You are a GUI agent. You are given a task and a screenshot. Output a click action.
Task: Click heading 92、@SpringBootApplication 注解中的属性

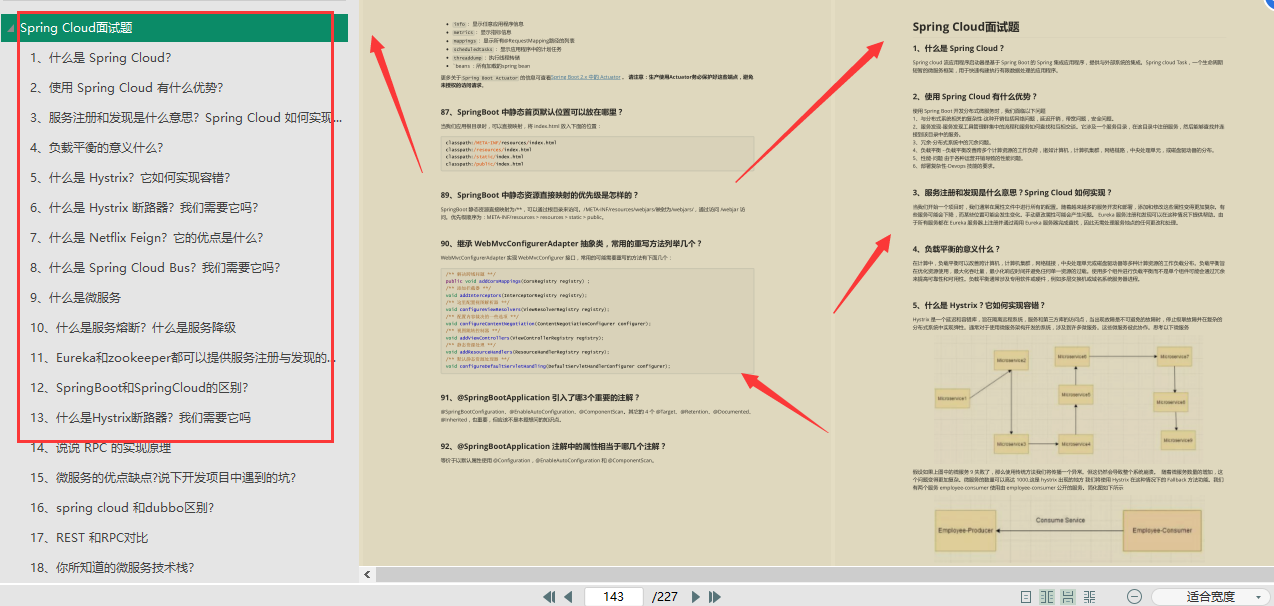(553, 446)
